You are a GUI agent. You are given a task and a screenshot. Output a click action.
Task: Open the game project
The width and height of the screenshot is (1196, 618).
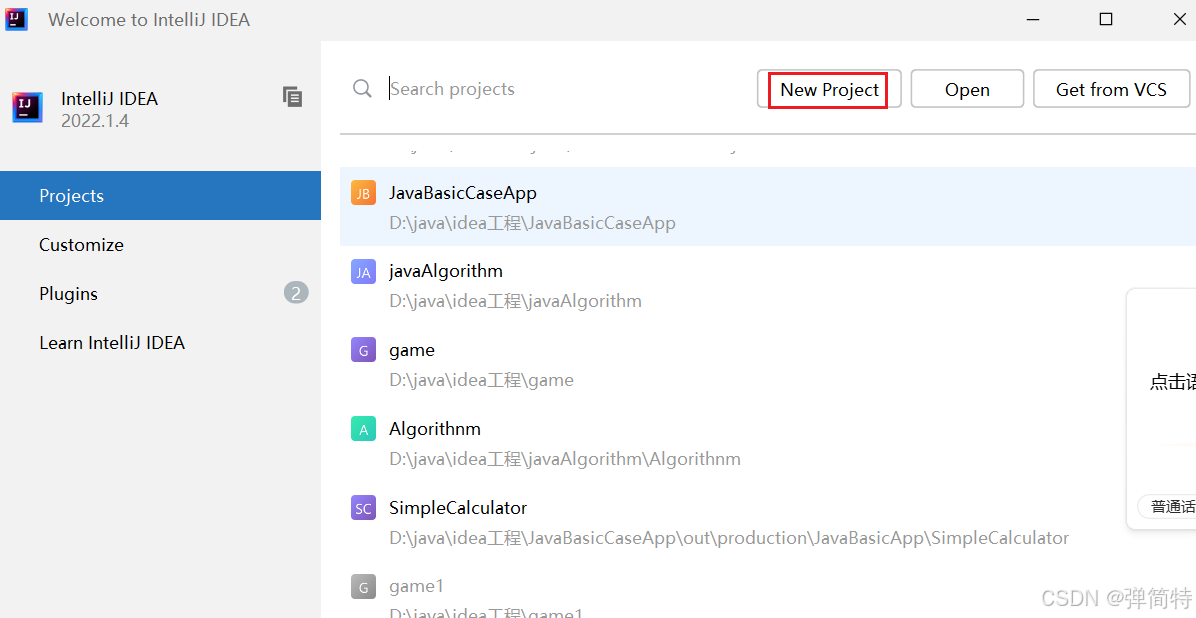768,364
